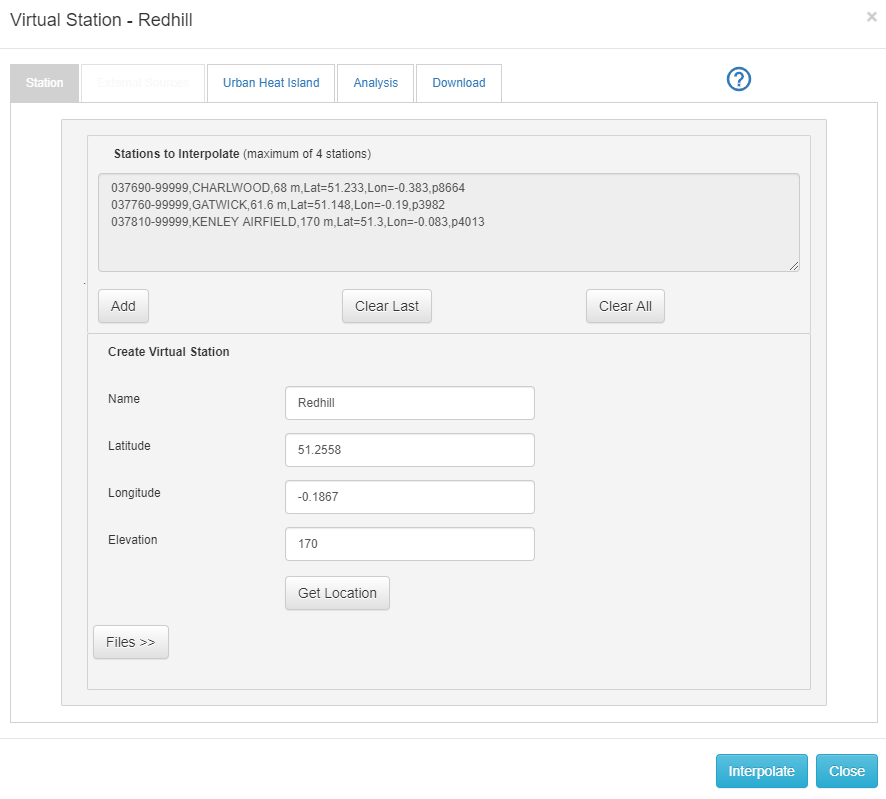Click the Elevation input field
The image size is (886, 799).
click(409, 544)
